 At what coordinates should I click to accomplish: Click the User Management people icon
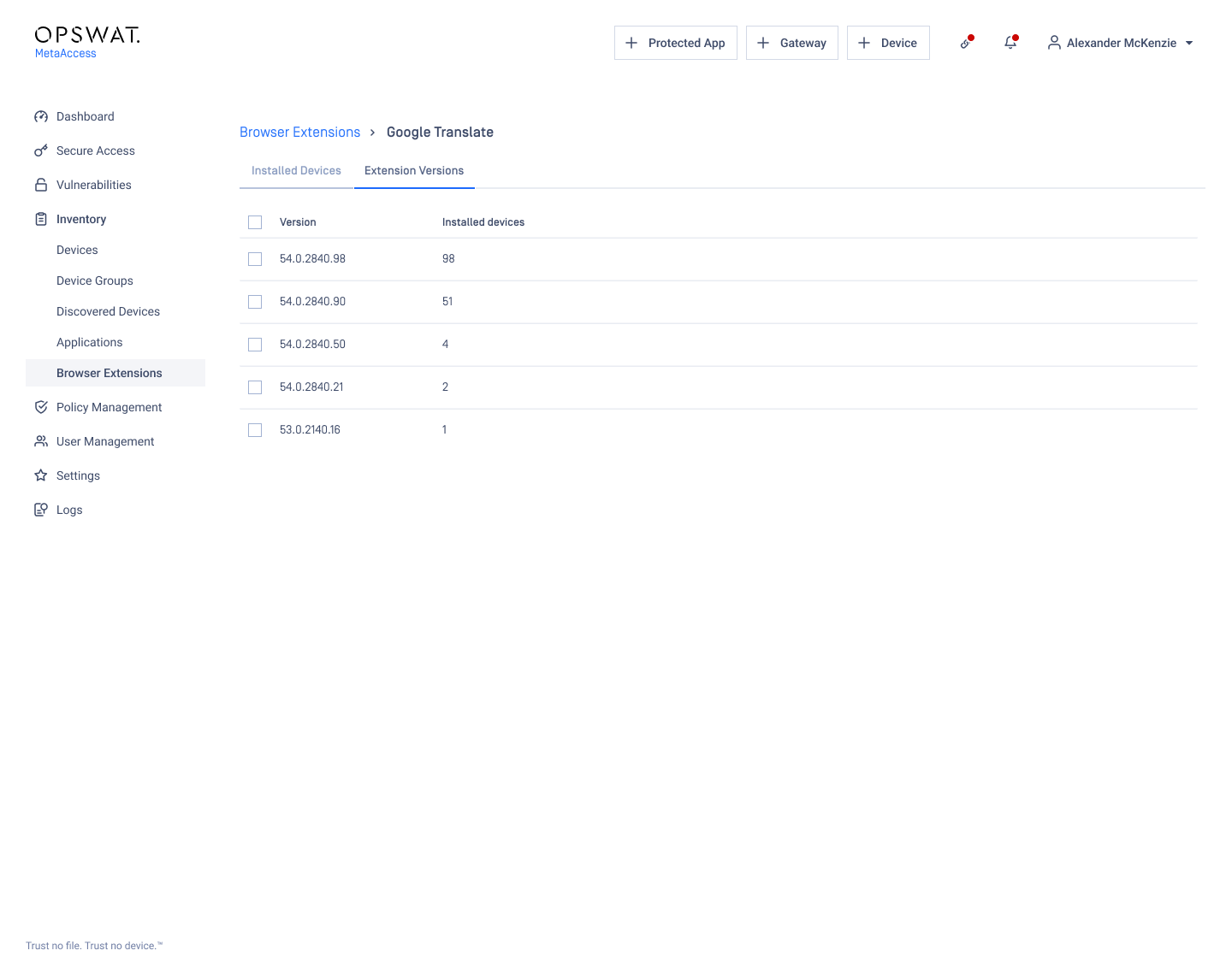[x=41, y=441]
